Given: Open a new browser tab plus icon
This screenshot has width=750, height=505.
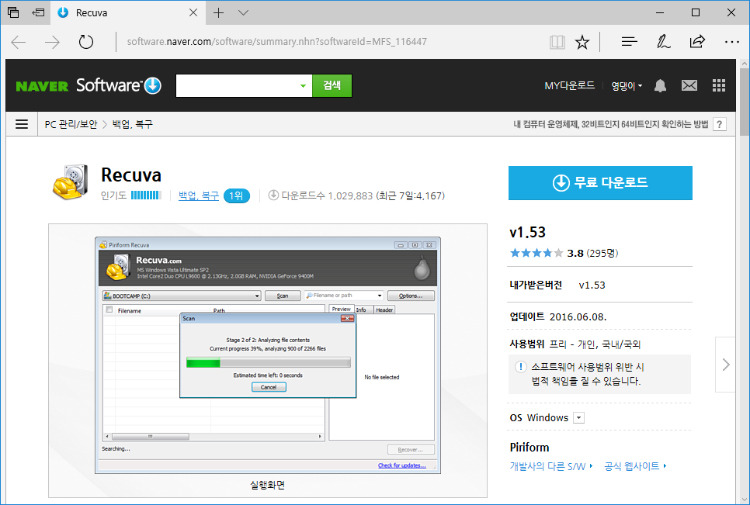Looking at the screenshot, I should click(x=218, y=13).
